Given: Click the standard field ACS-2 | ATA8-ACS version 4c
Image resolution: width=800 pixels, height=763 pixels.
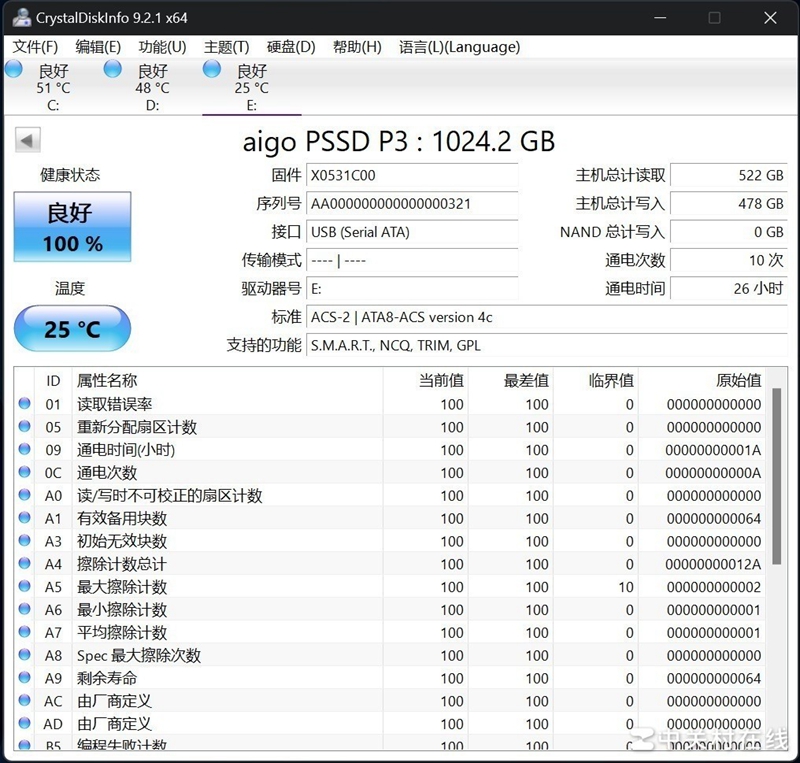Looking at the screenshot, I should (x=546, y=317).
